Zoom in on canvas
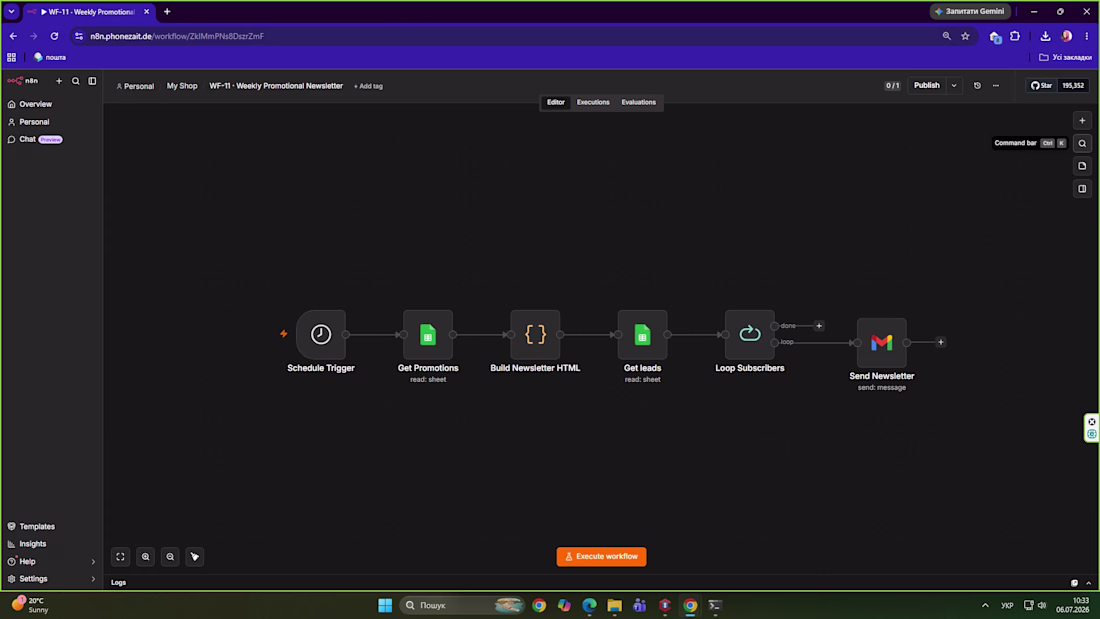 coord(145,557)
